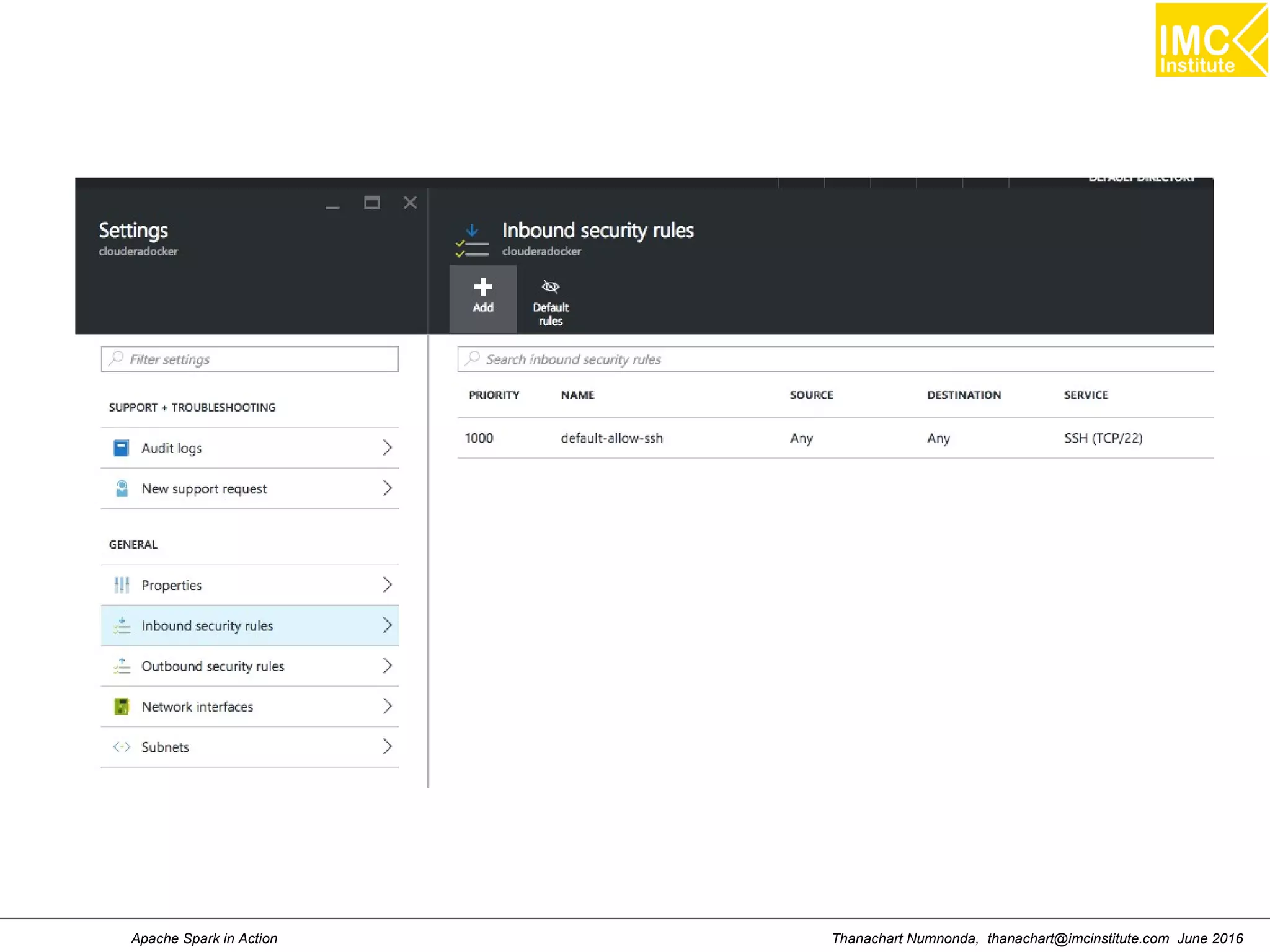Viewport: 1270px width, 952px height.
Task: Click the Network interfaces green icon
Action: (x=122, y=707)
